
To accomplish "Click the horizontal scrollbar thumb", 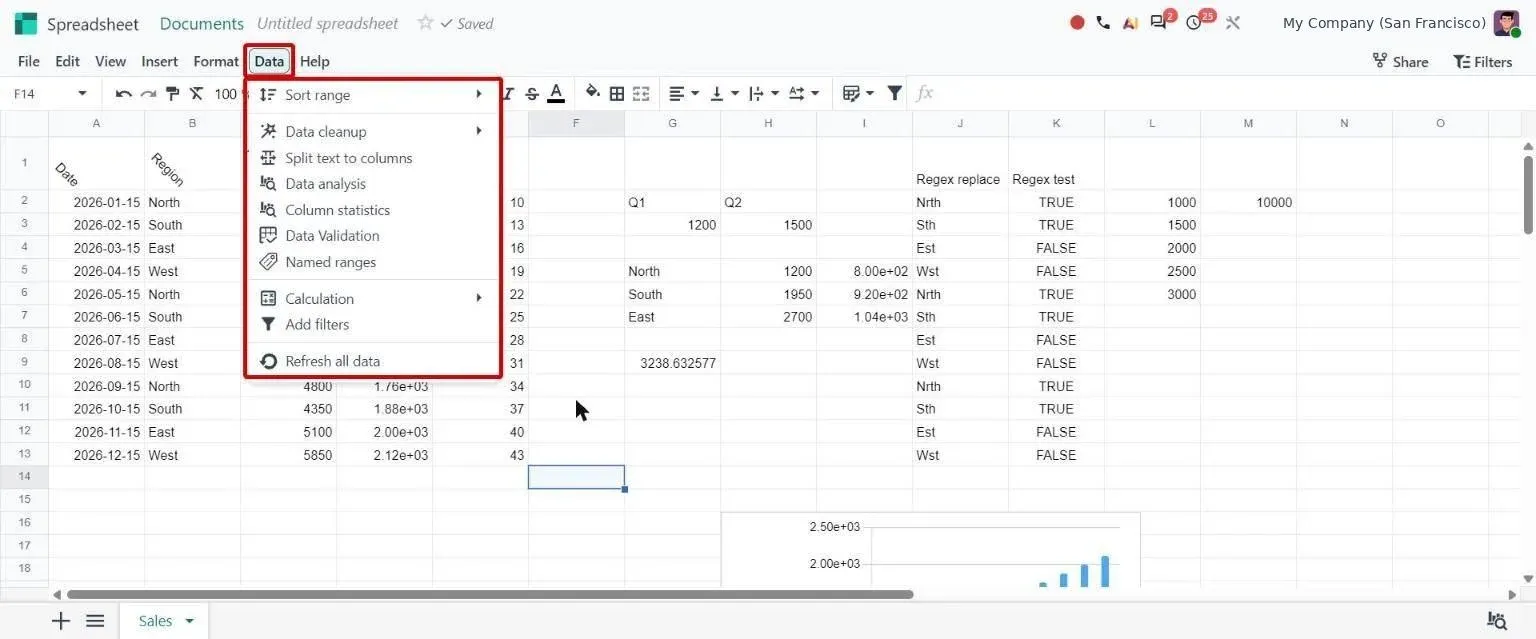I will (x=490, y=594).
